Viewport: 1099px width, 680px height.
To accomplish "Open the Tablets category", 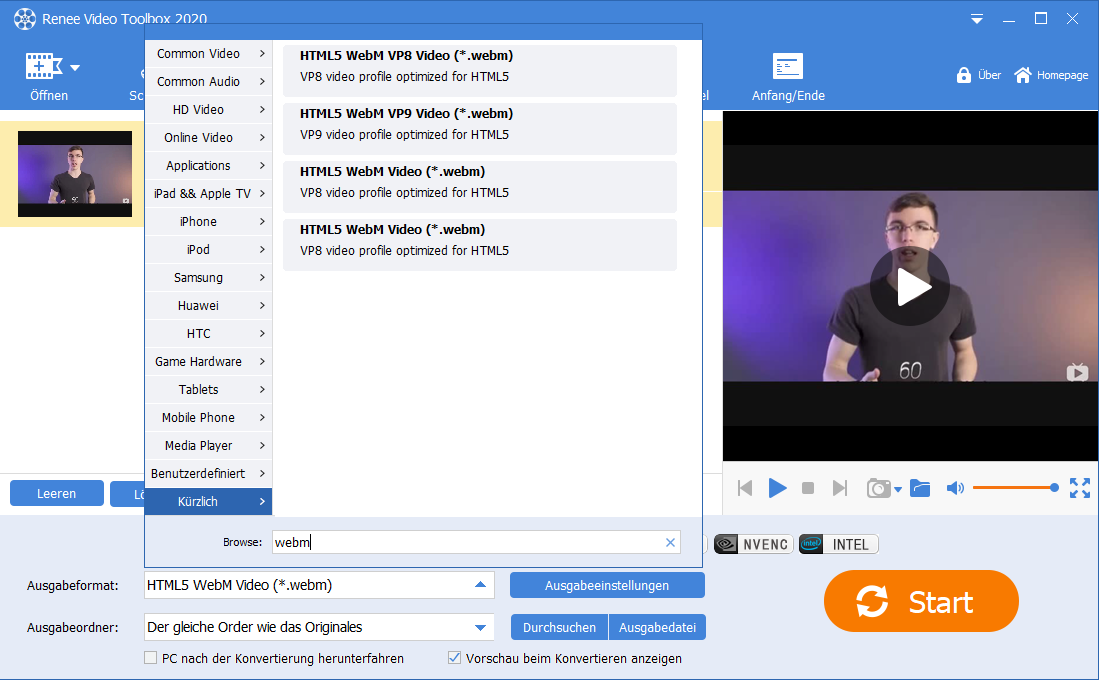I will (x=208, y=390).
